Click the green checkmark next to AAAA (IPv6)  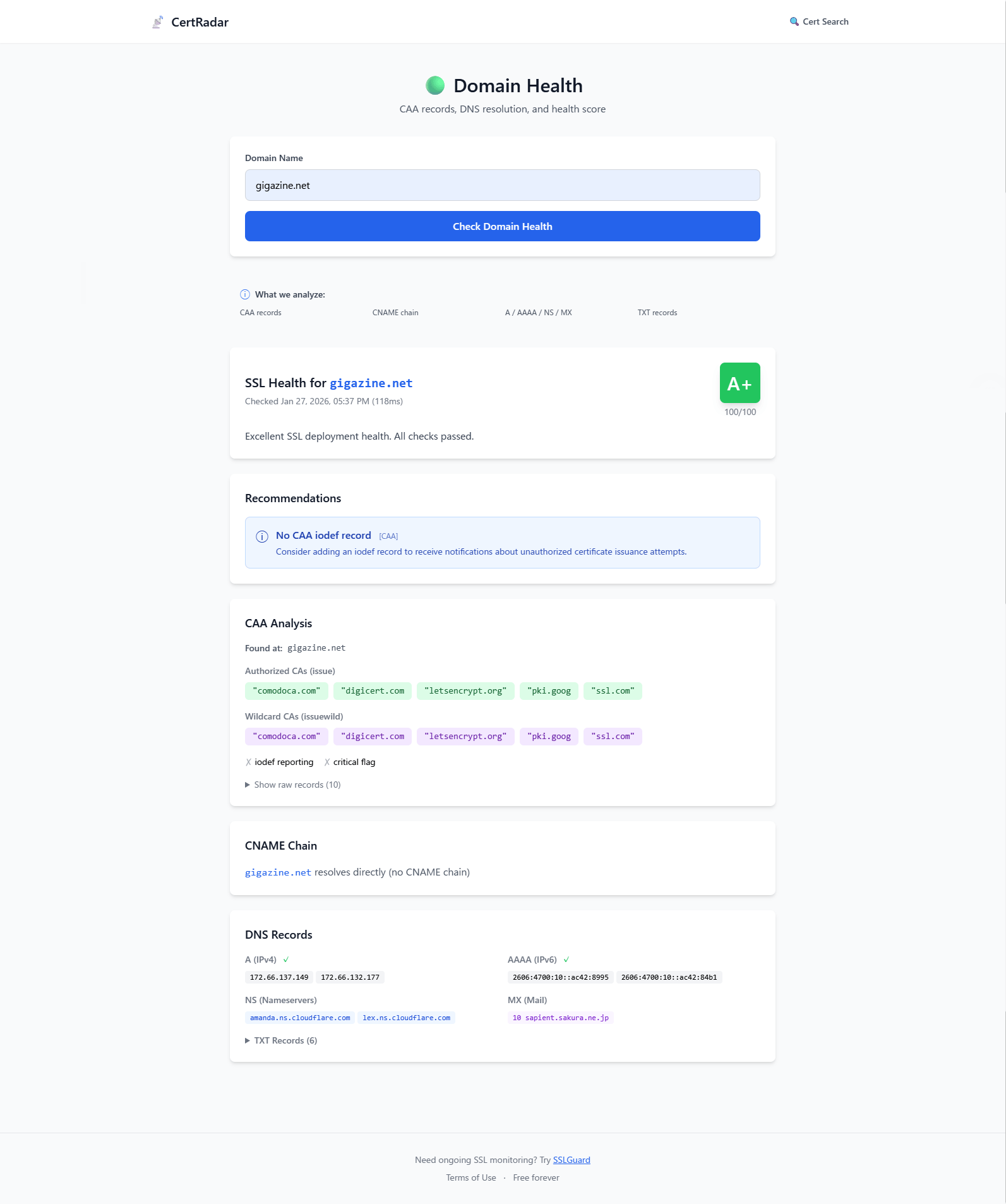(566, 960)
